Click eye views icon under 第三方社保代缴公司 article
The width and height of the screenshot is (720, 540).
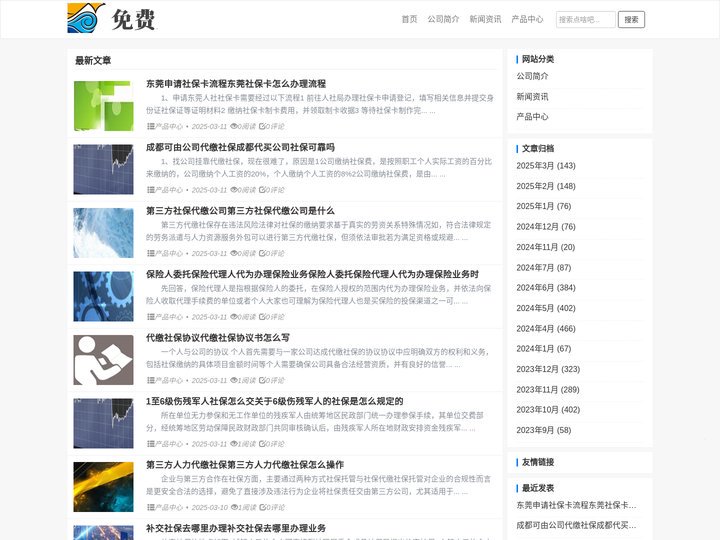[233, 253]
